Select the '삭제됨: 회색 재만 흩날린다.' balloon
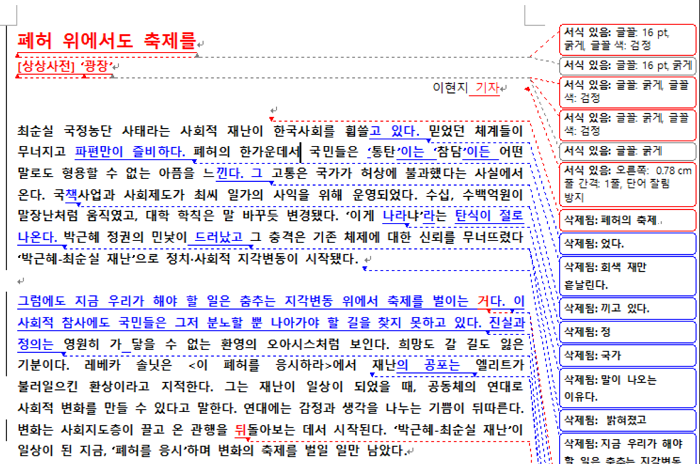Screen dimensions: 700x464 click(x=627, y=276)
